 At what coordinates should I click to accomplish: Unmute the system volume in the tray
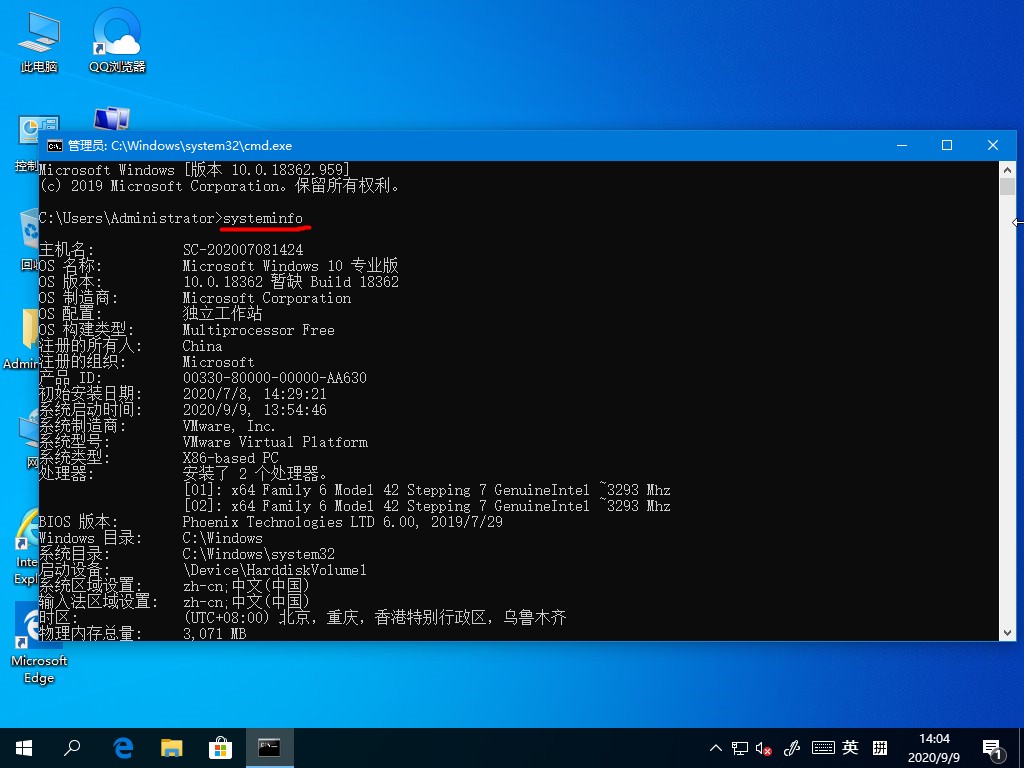click(764, 747)
